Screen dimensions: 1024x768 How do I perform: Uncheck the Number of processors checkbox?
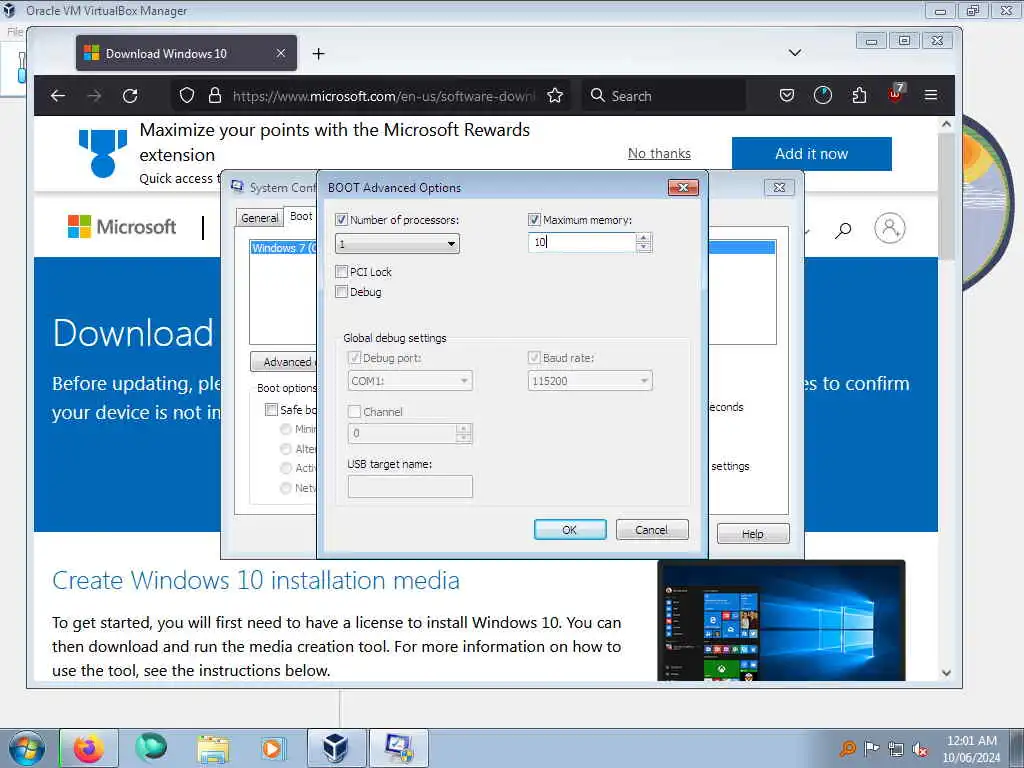click(x=341, y=220)
